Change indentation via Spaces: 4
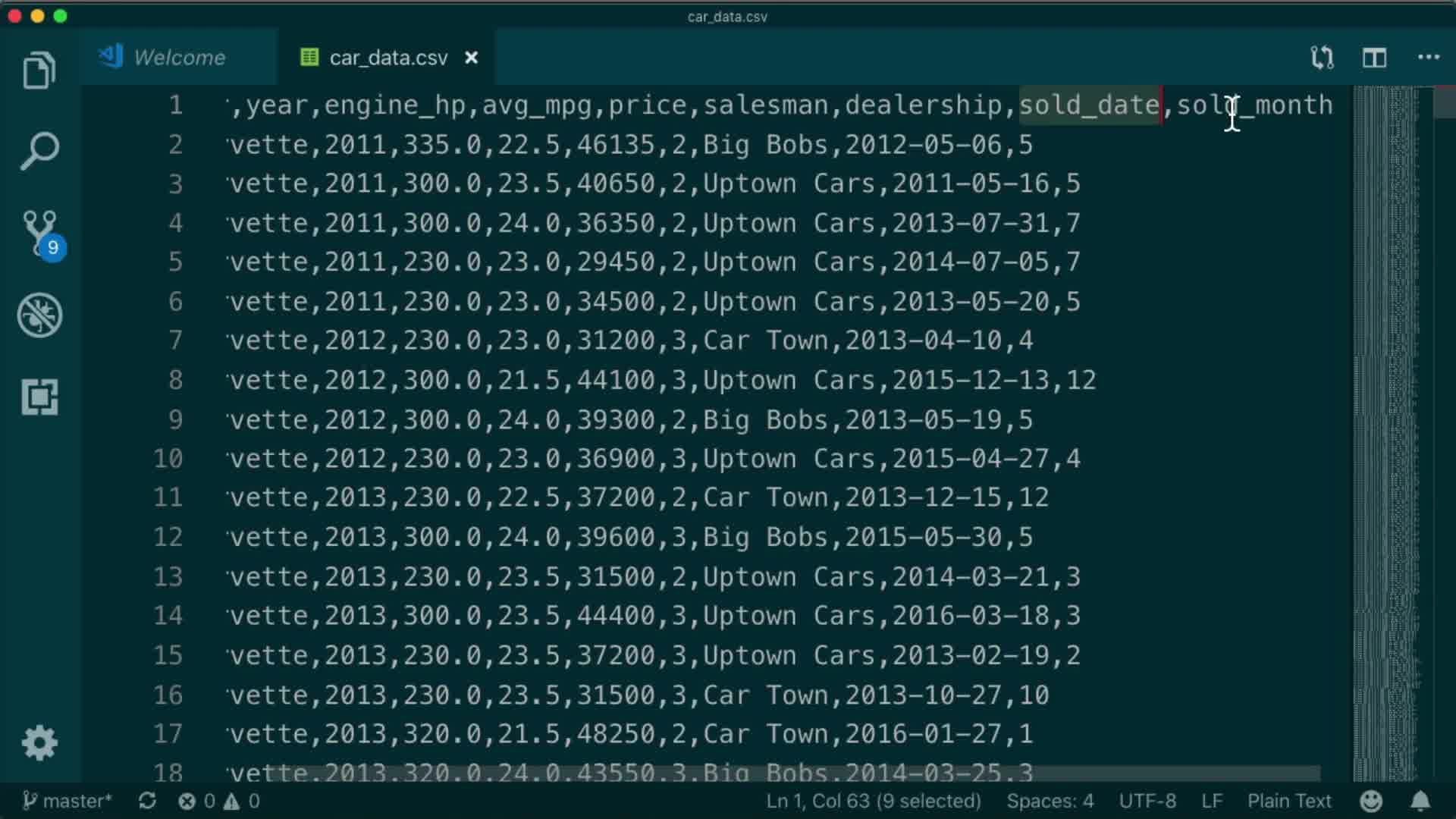This screenshot has width=1456, height=819. click(1050, 801)
